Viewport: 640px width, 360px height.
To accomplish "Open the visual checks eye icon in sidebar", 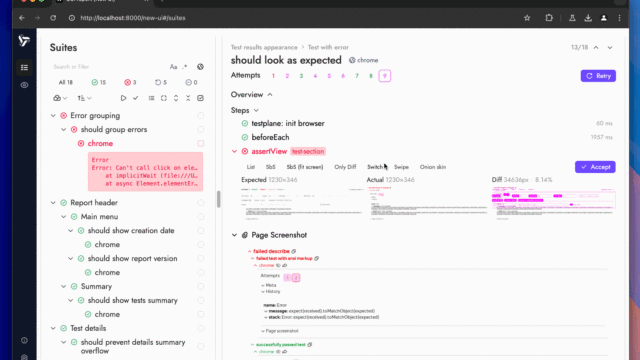I will pos(24,85).
